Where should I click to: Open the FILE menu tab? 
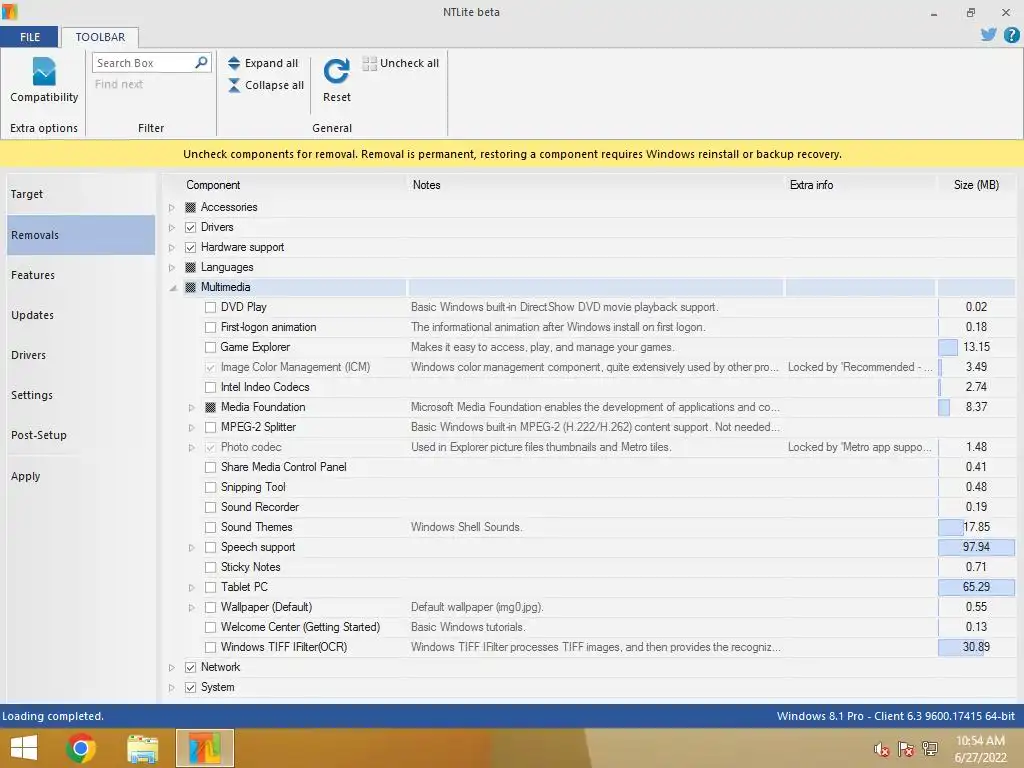(x=29, y=37)
